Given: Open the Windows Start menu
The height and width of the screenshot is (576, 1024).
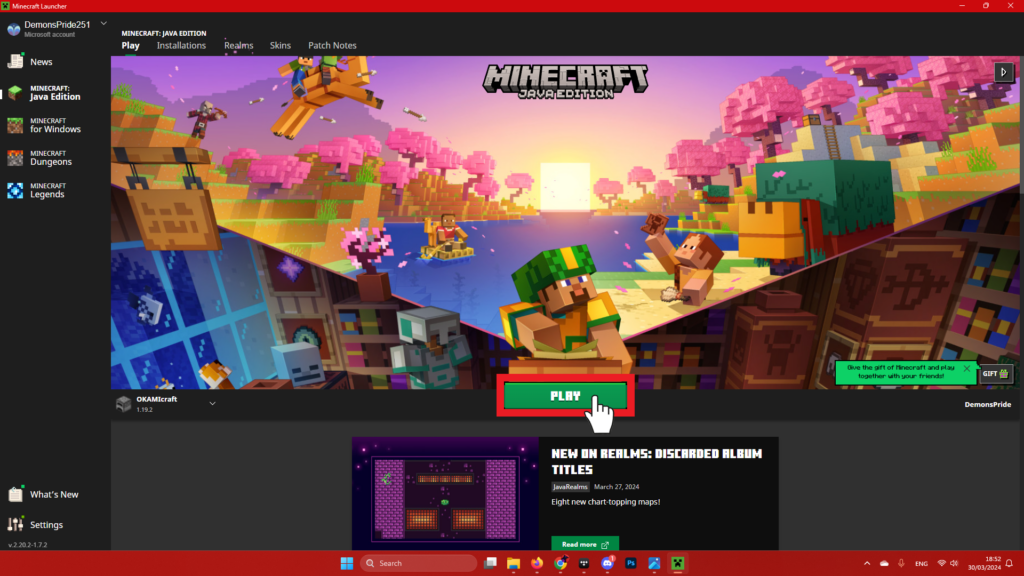Looking at the screenshot, I should (347, 563).
